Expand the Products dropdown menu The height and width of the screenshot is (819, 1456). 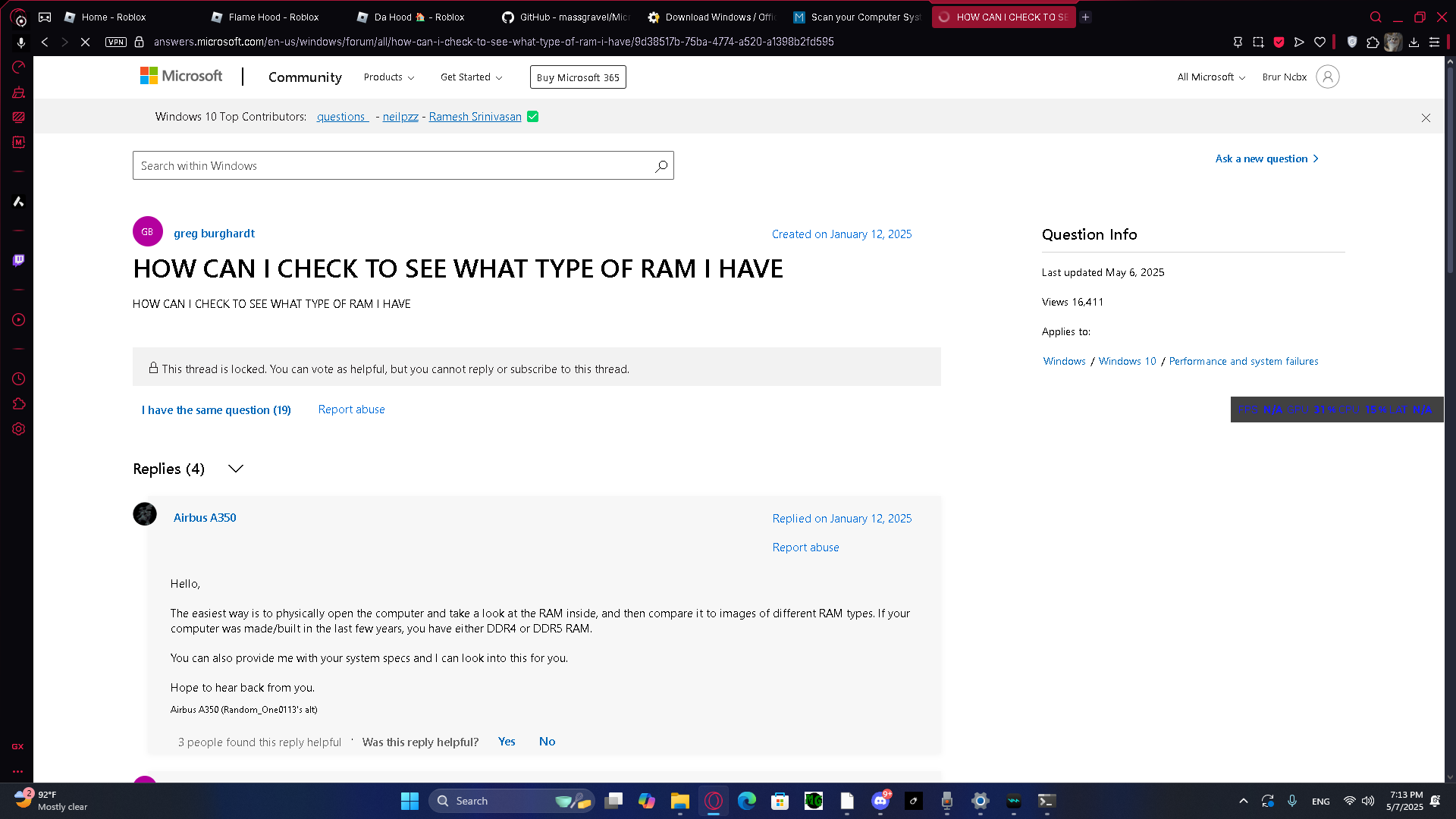click(388, 77)
